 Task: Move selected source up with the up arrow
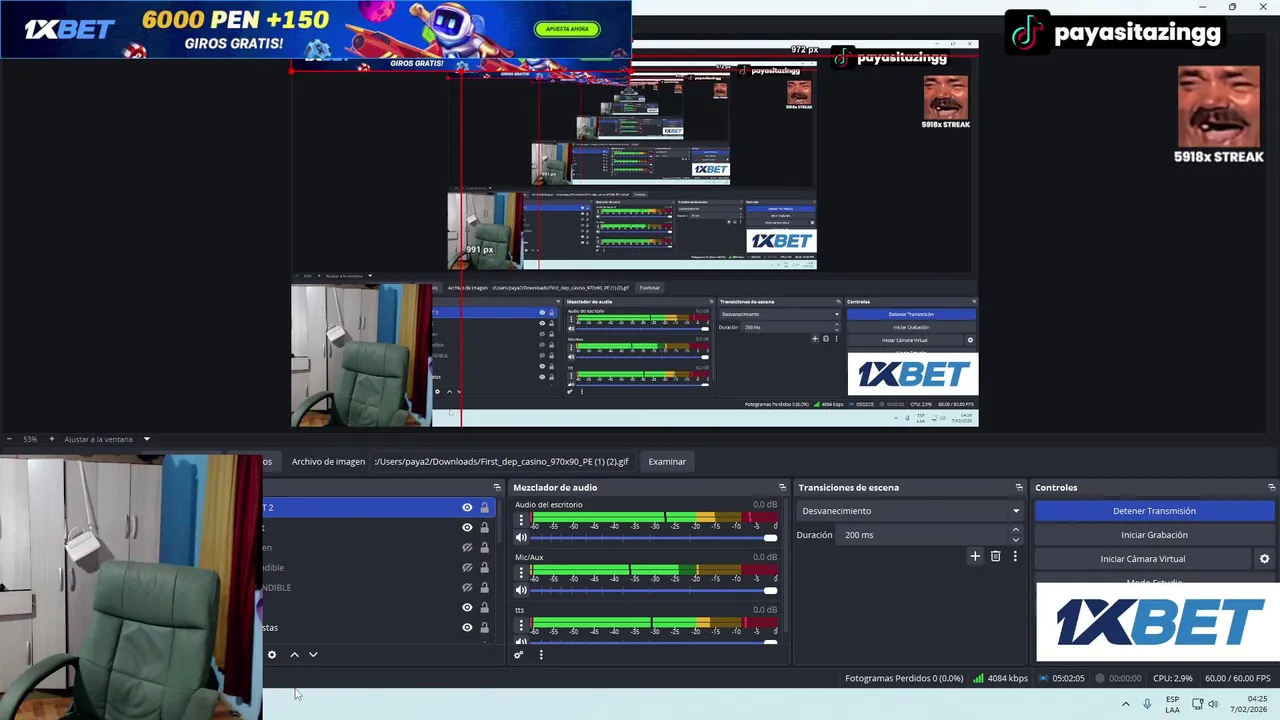point(294,655)
